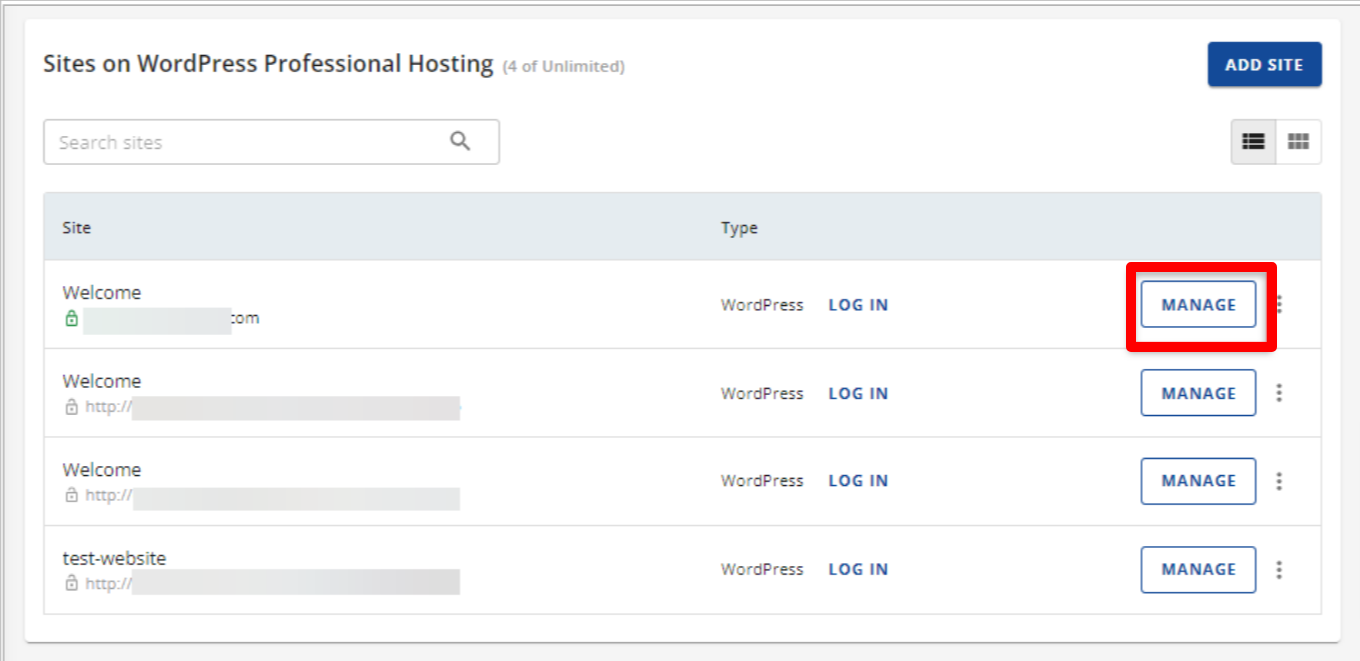Focus the Search sites input field
The width and height of the screenshot is (1360, 661).
250,142
